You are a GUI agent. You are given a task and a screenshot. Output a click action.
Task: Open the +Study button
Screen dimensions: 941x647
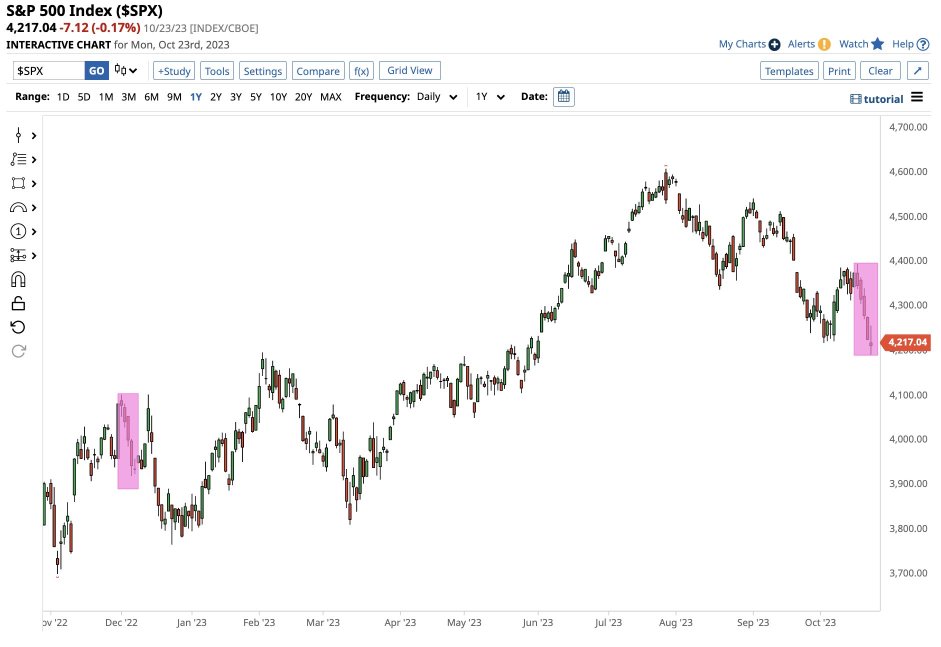(x=174, y=71)
